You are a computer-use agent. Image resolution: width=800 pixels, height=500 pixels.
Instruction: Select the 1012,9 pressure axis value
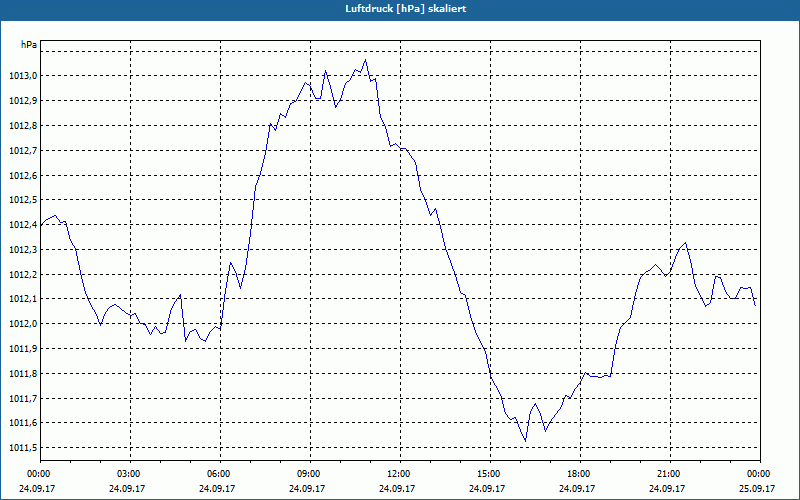[23, 101]
